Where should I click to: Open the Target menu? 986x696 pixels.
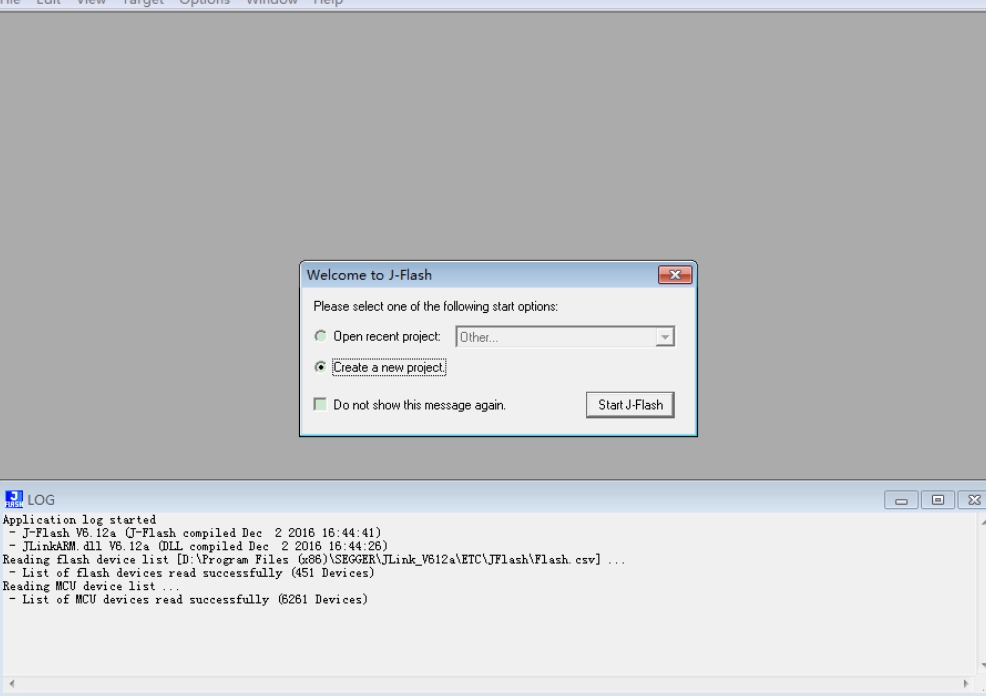tap(143, 3)
